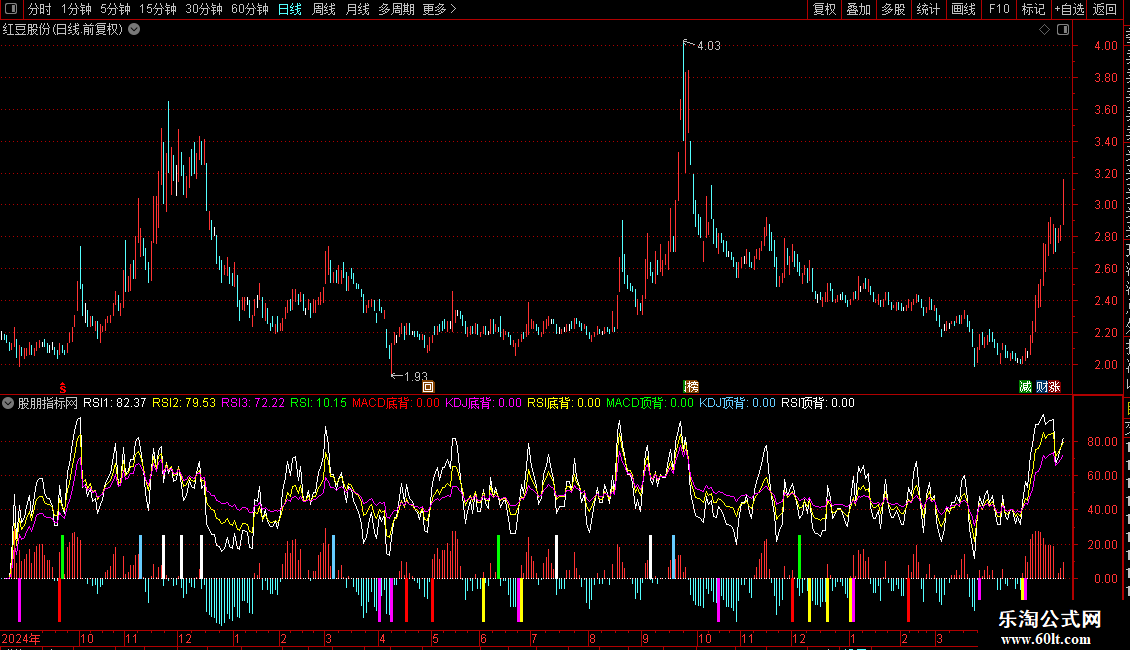Click the 红豆股份(日线.前复权) chart title
The image size is (1130, 650).
[x=63, y=30]
